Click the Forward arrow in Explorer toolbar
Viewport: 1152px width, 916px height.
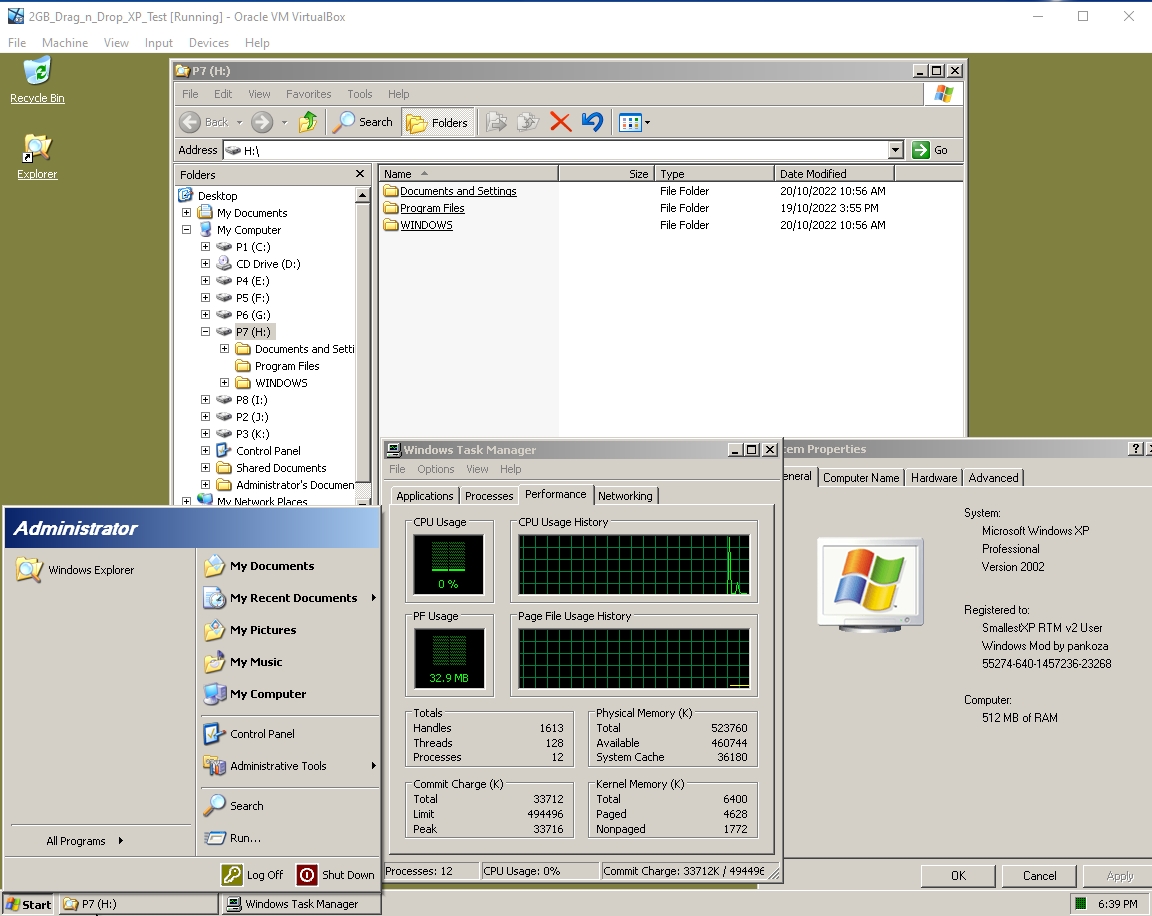[262, 122]
